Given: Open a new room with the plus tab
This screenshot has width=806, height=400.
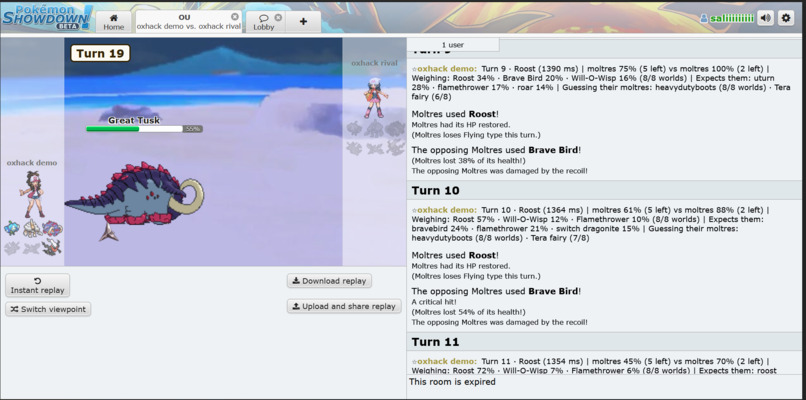Looking at the screenshot, I should point(303,22).
